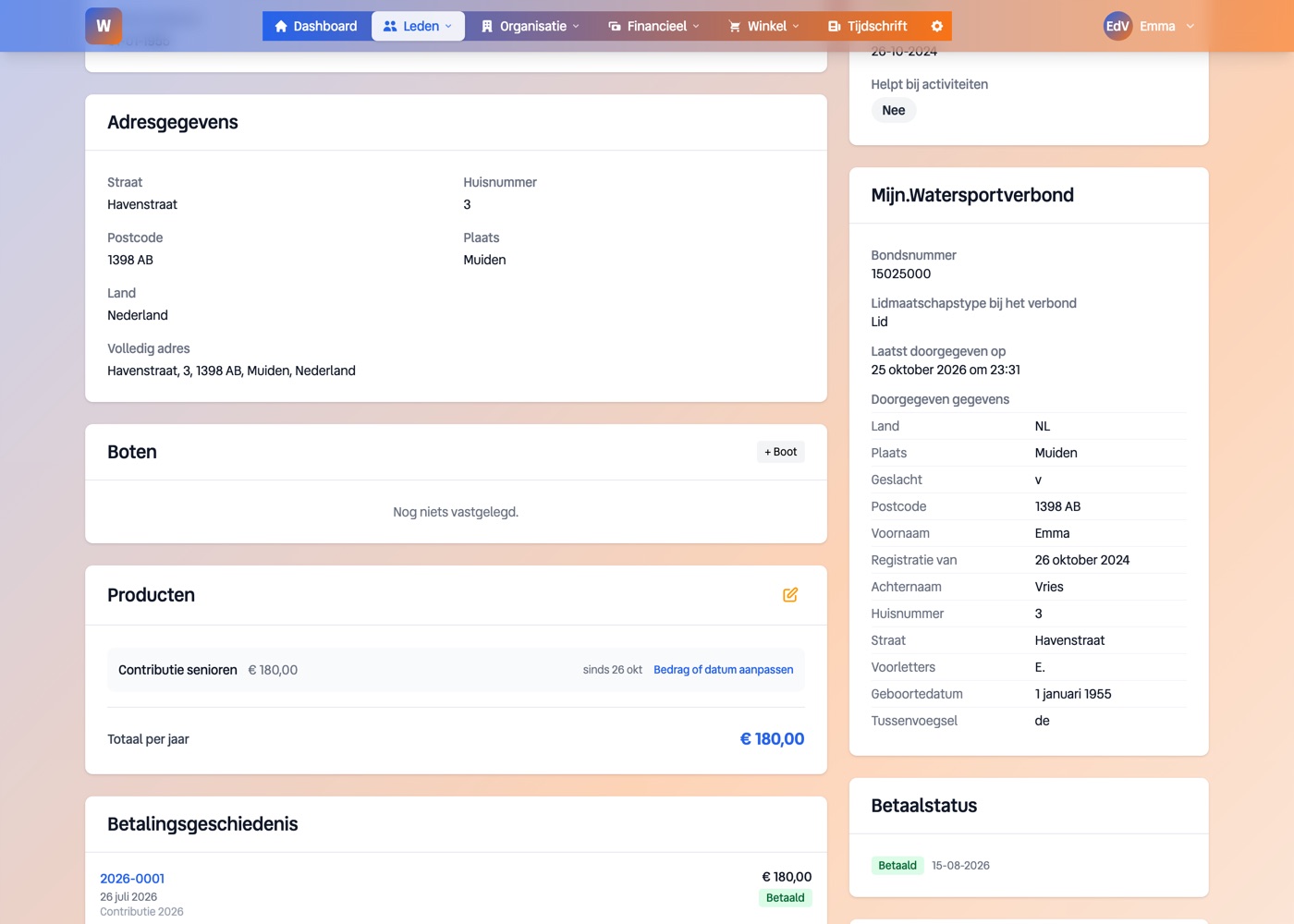
Task: Edit products with the pencil icon
Action: pyautogui.click(x=790, y=595)
